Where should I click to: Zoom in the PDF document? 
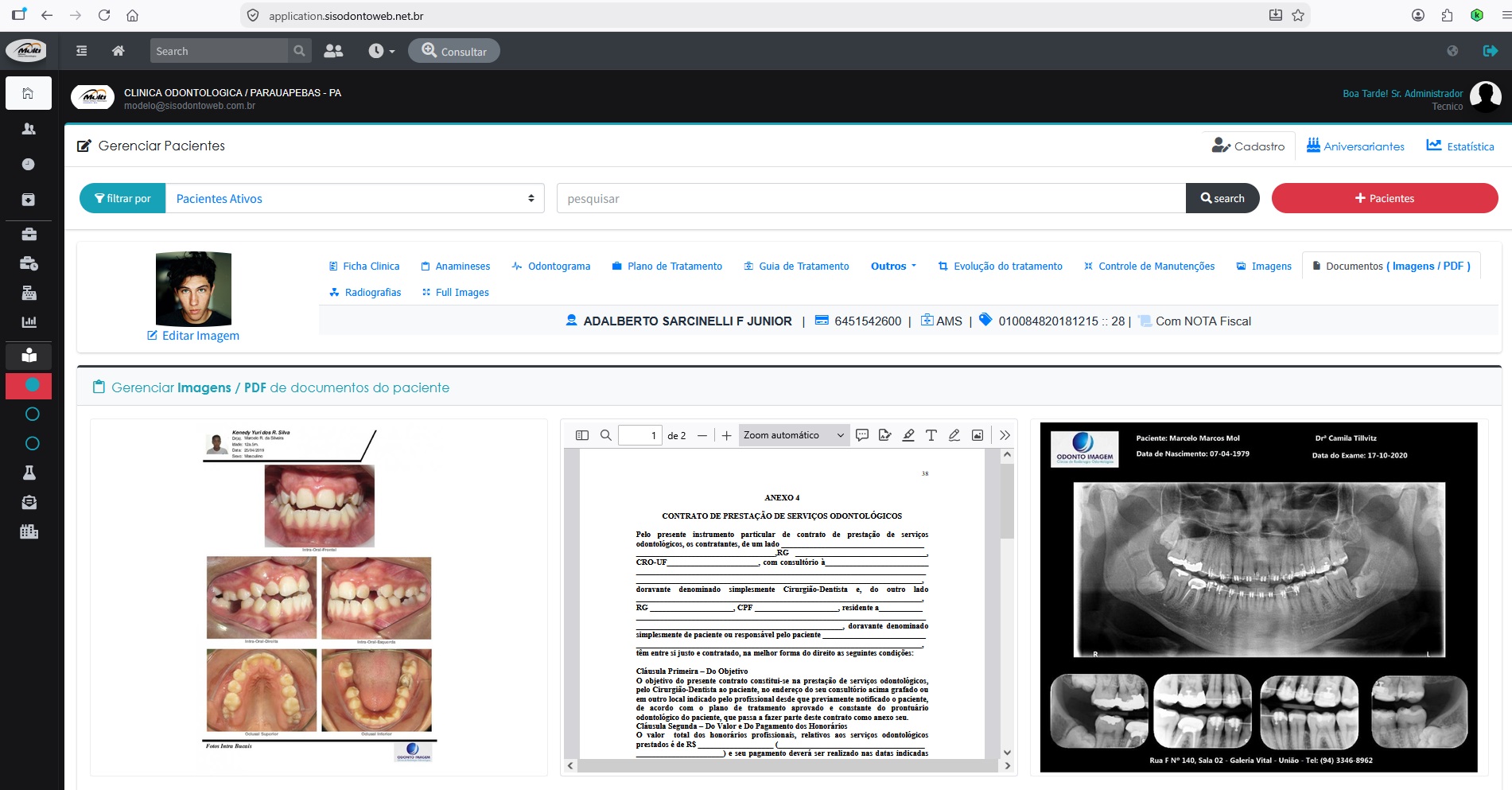coord(726,435)
